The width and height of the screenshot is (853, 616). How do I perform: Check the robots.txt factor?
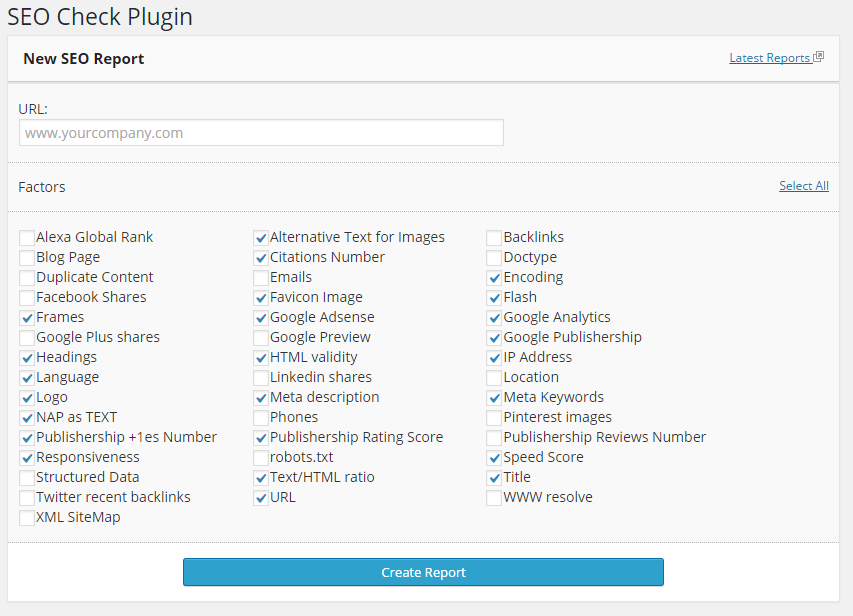click(x=261, y=458)
